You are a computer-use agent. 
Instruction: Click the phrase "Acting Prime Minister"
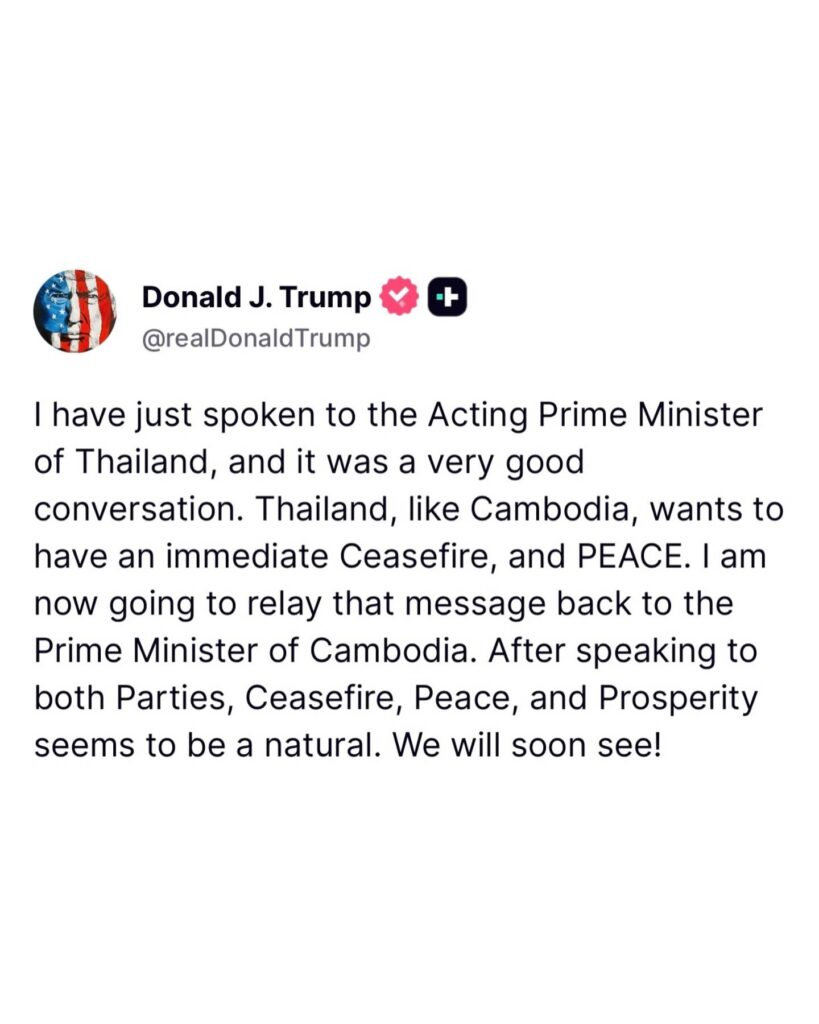pos(595,415)
